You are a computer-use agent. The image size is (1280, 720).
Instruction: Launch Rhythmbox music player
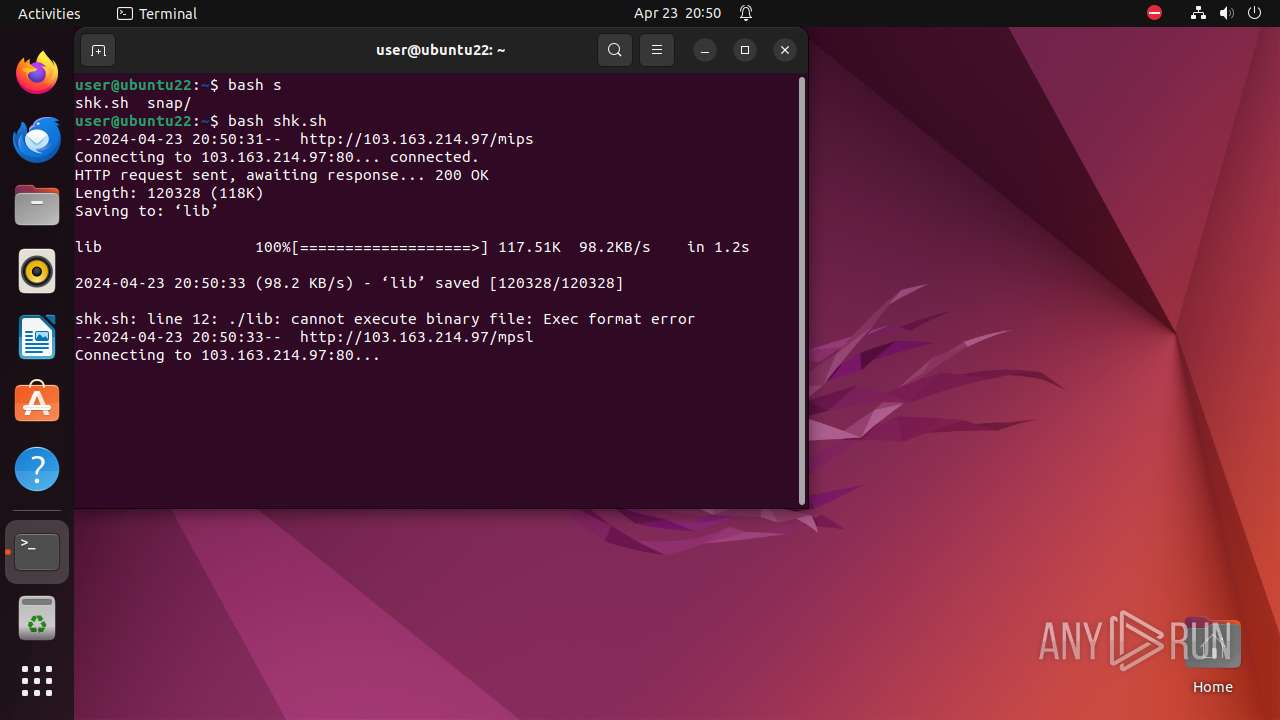[x=37, y=271]
